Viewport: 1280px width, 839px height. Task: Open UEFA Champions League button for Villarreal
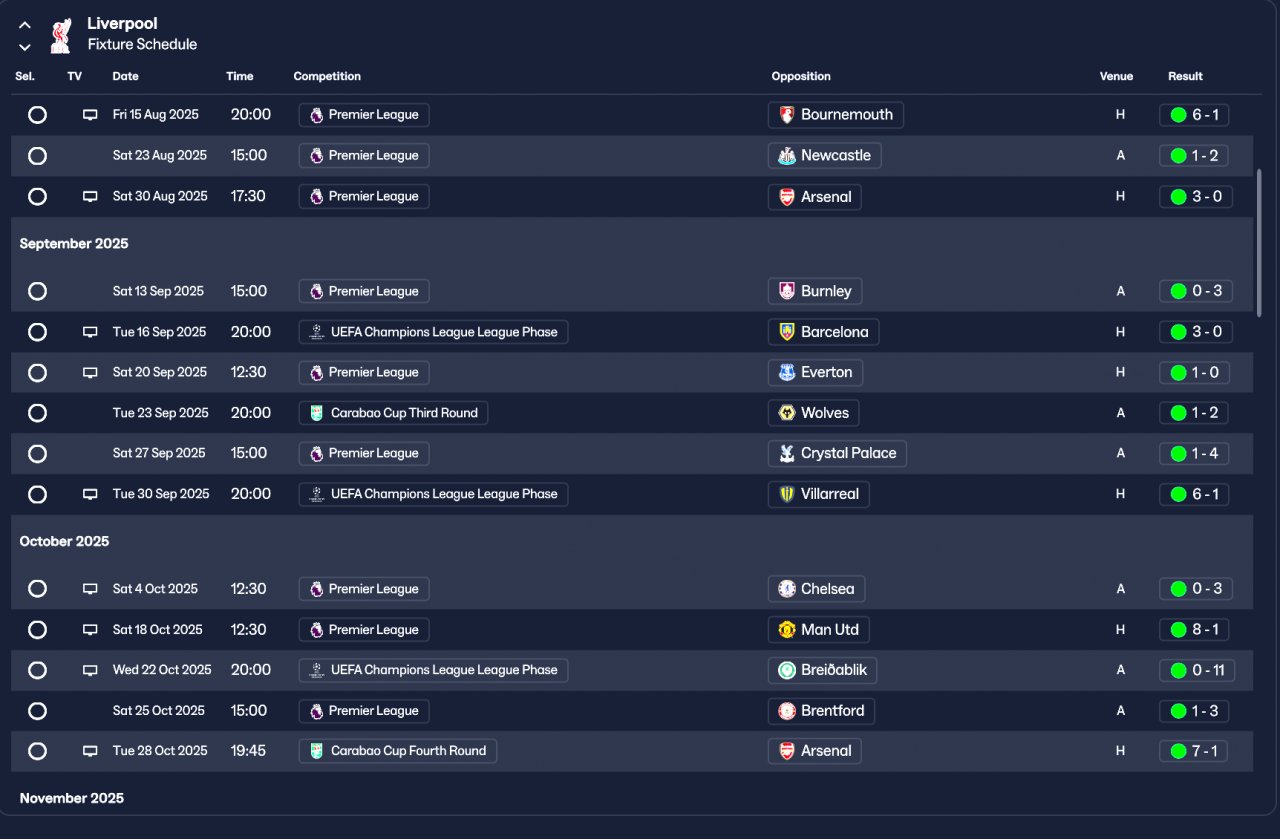click(x=433, y=494)
